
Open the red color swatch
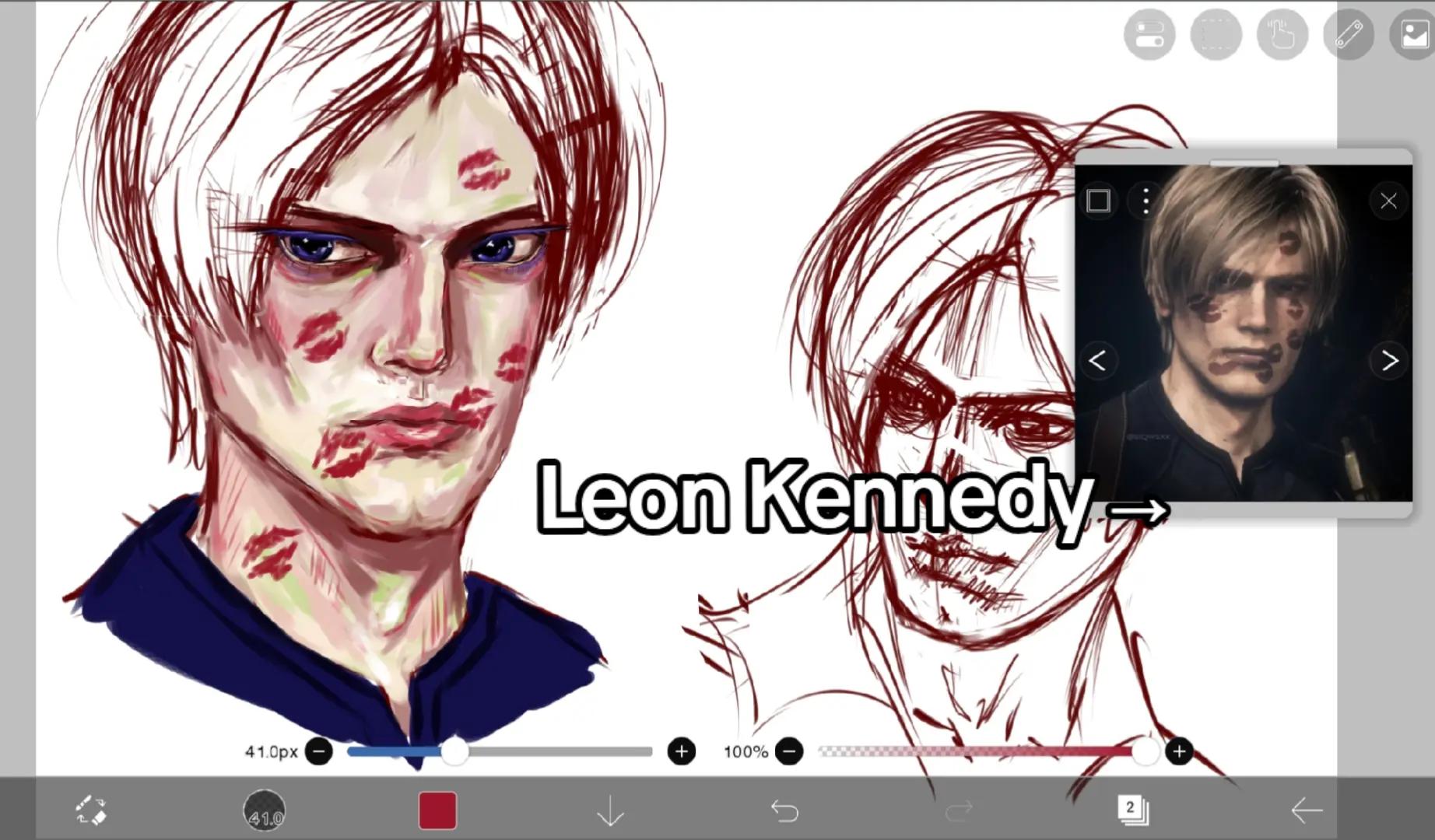coord(437,810)
